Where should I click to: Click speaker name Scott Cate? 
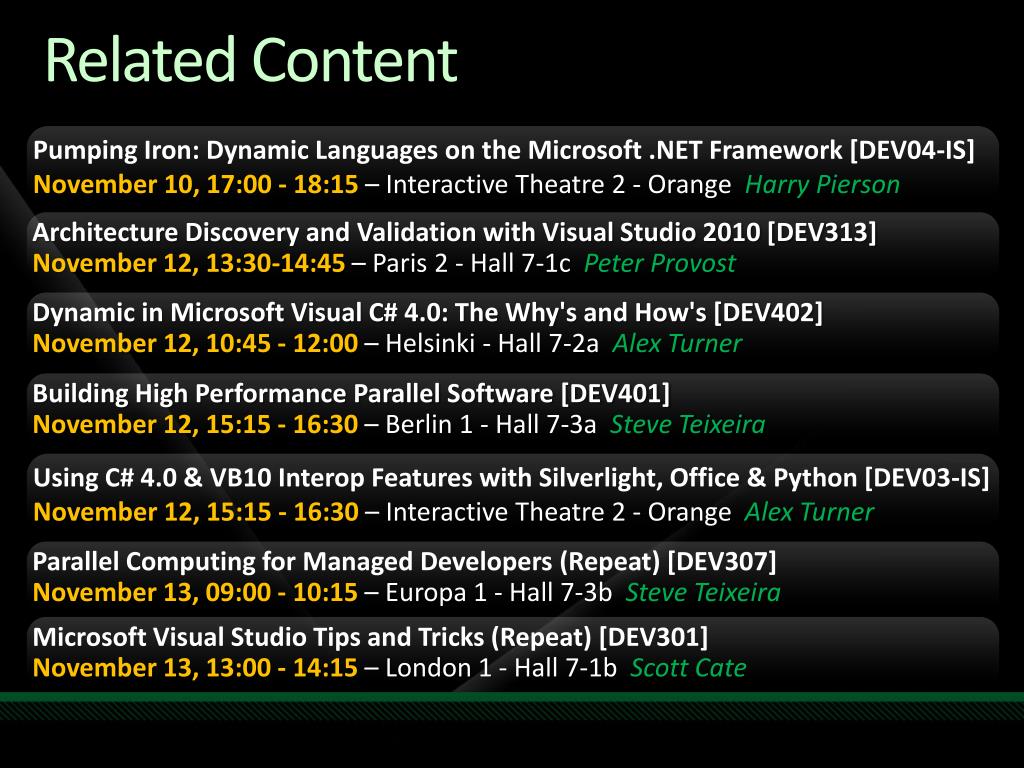pyautogui.click(x=688, y=667)
